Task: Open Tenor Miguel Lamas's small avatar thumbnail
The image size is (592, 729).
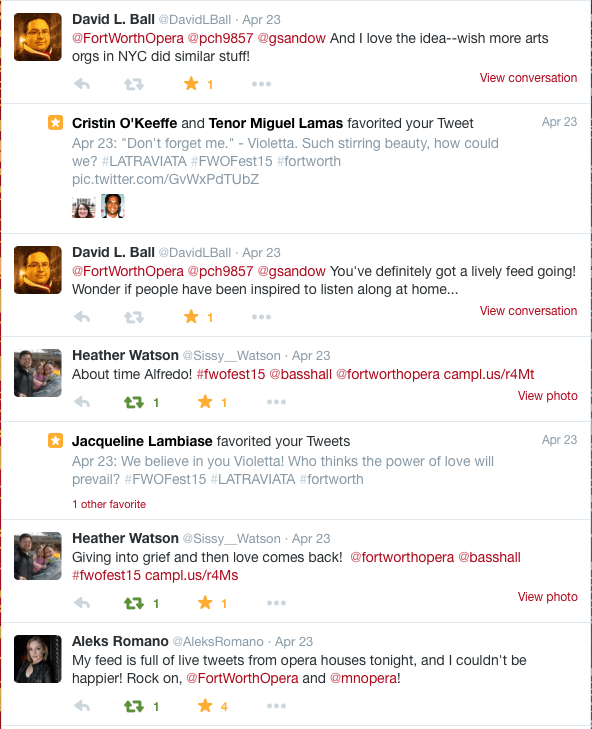Action: [x=113, y=206]
